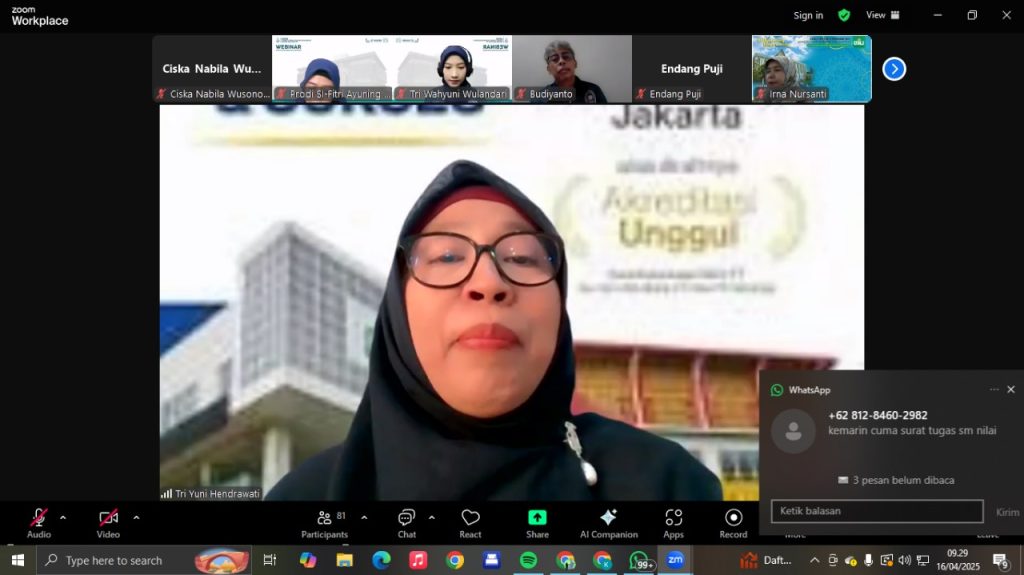Open WhatsApp notification options (three dots)
Screen dimensions: 1024x575
click(x=994, y=389)
